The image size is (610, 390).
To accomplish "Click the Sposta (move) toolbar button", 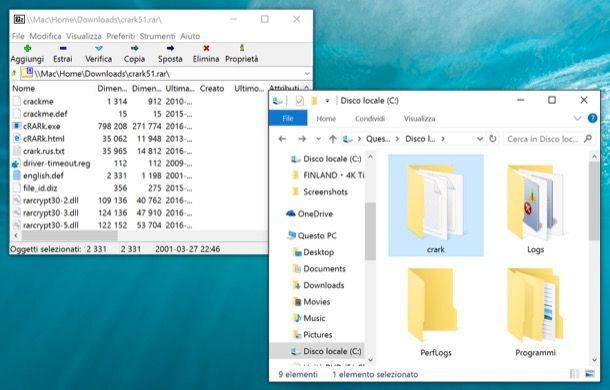I will 170,54.
